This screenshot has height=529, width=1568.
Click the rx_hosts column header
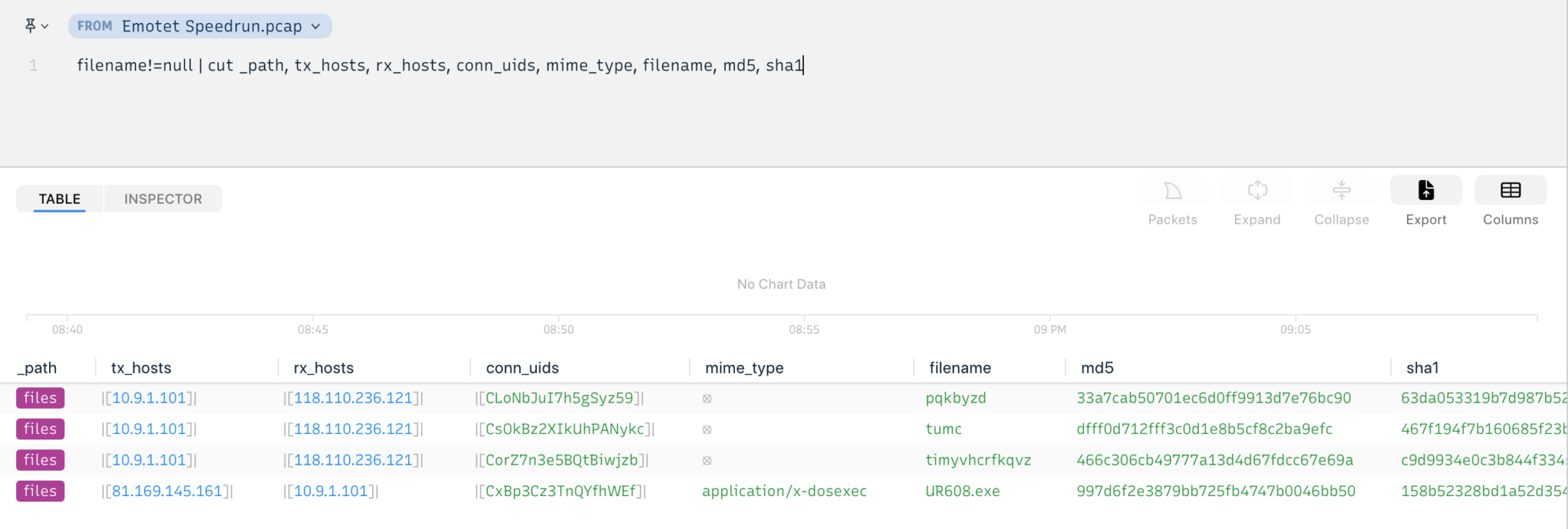click(x=324, y=367)
